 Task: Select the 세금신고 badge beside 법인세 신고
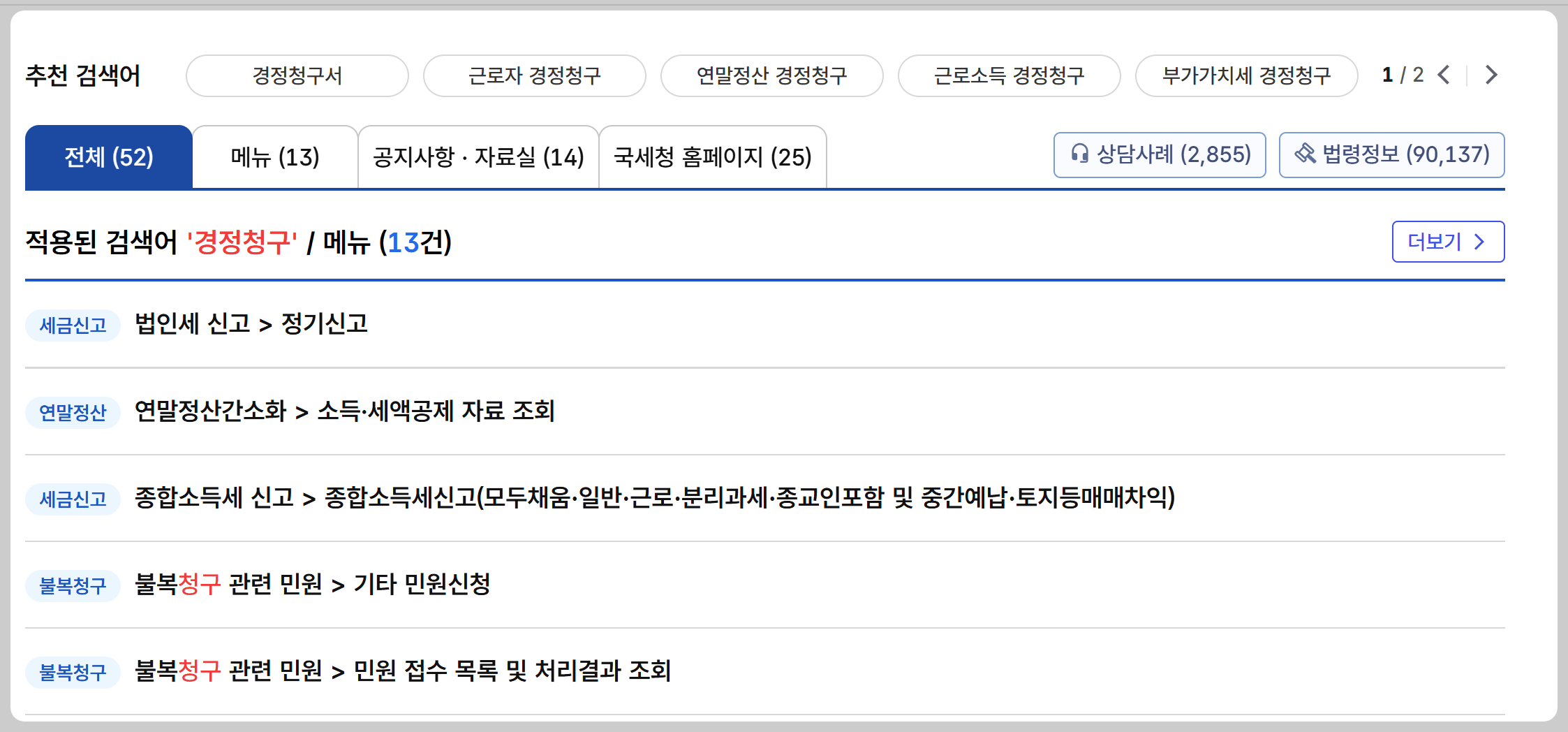[73, 325]
